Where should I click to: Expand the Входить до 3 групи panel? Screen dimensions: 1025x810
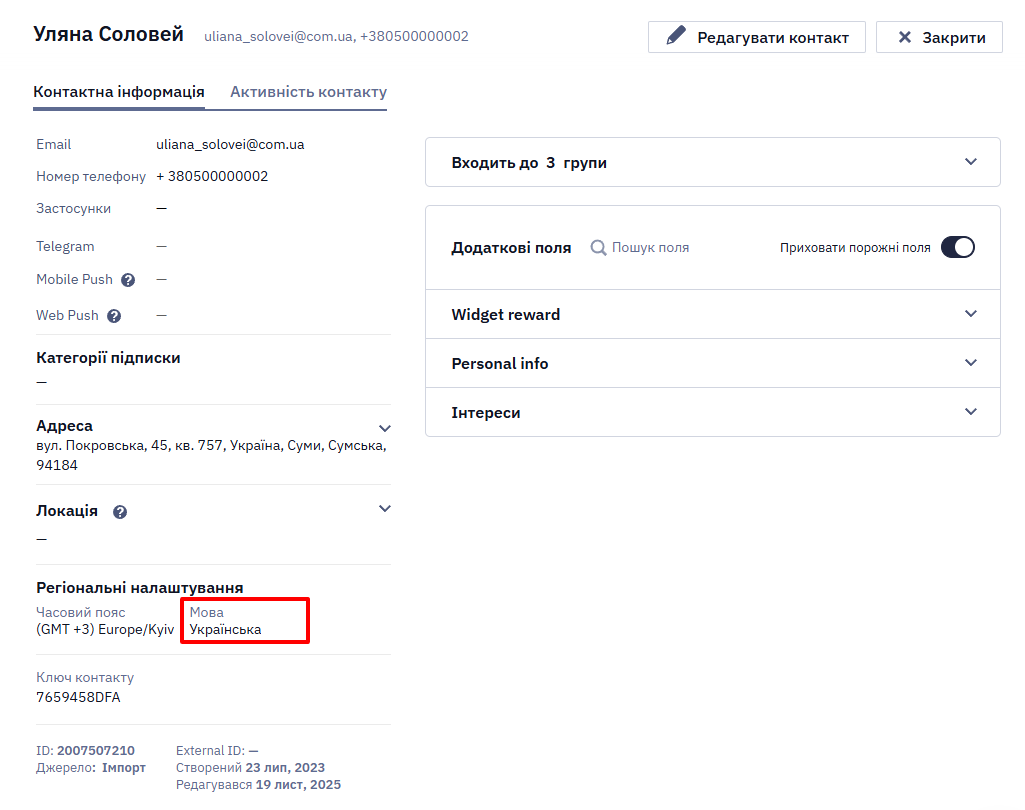click(713, 162)
